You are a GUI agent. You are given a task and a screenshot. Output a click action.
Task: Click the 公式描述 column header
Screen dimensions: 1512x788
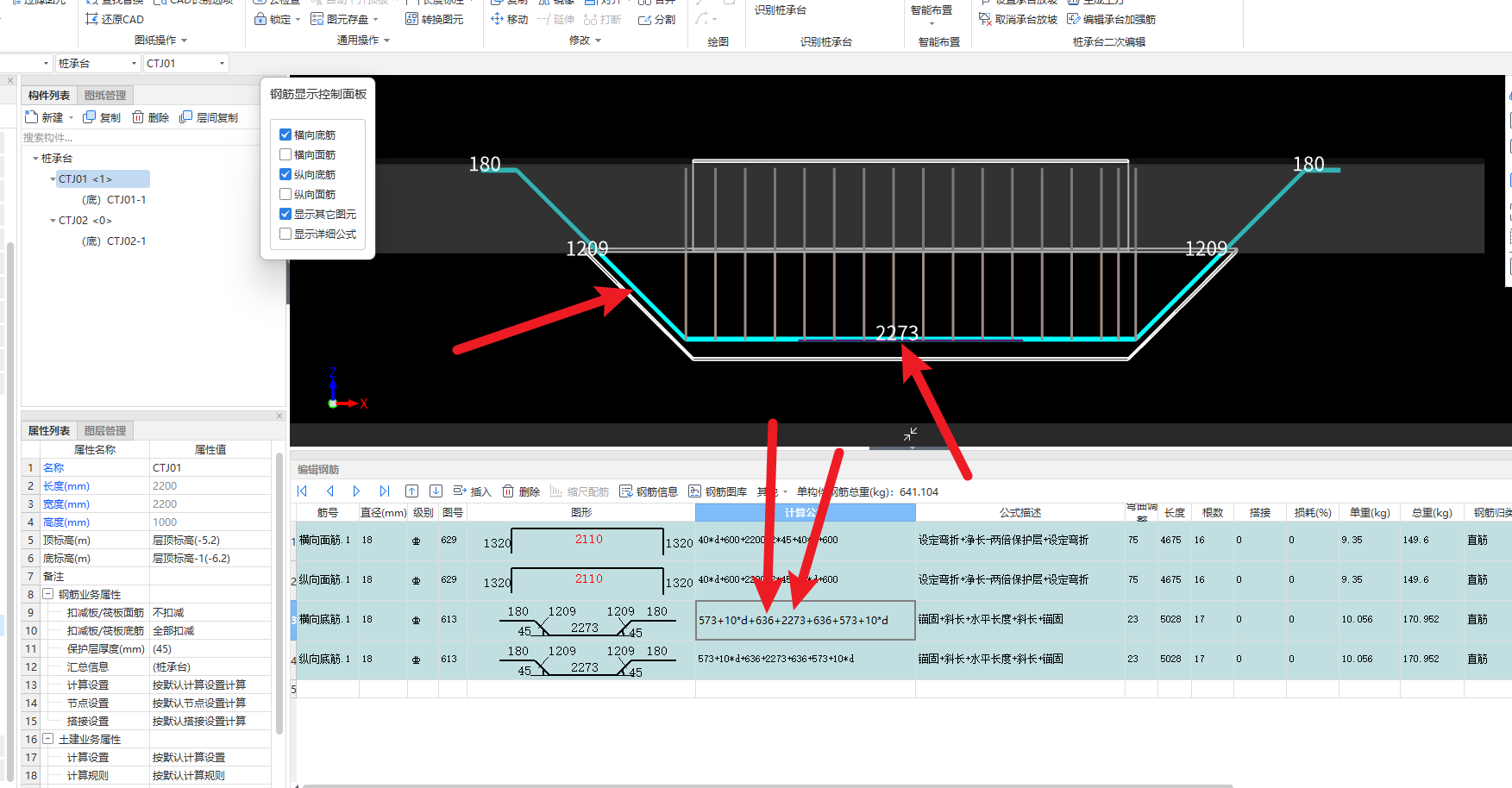(1020, 512)
